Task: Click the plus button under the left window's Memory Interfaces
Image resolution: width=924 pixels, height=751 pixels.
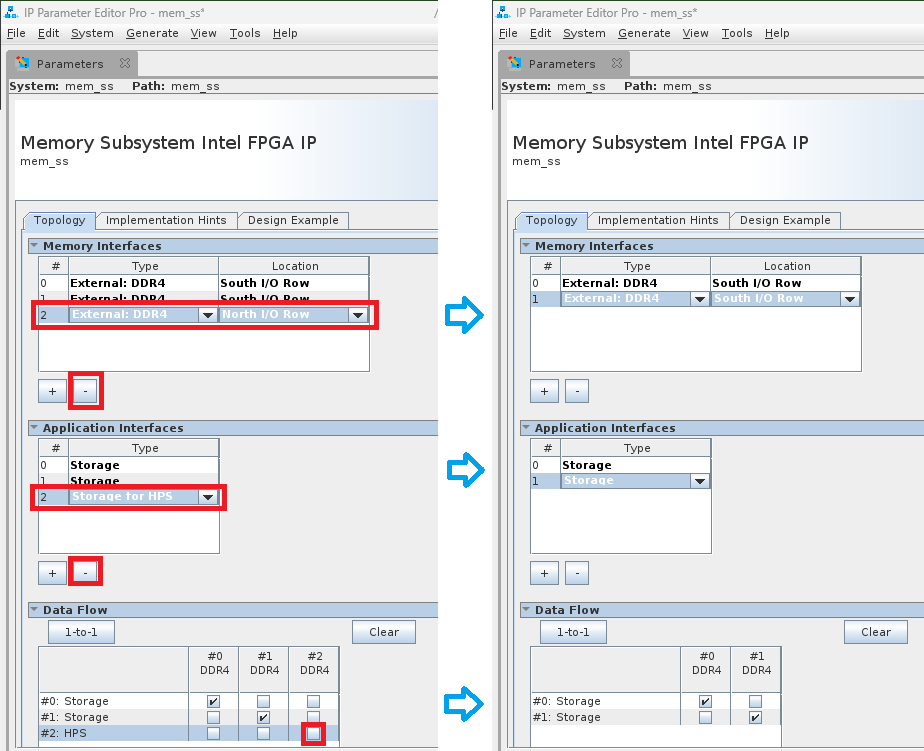Action: click(x=52, y=391)
